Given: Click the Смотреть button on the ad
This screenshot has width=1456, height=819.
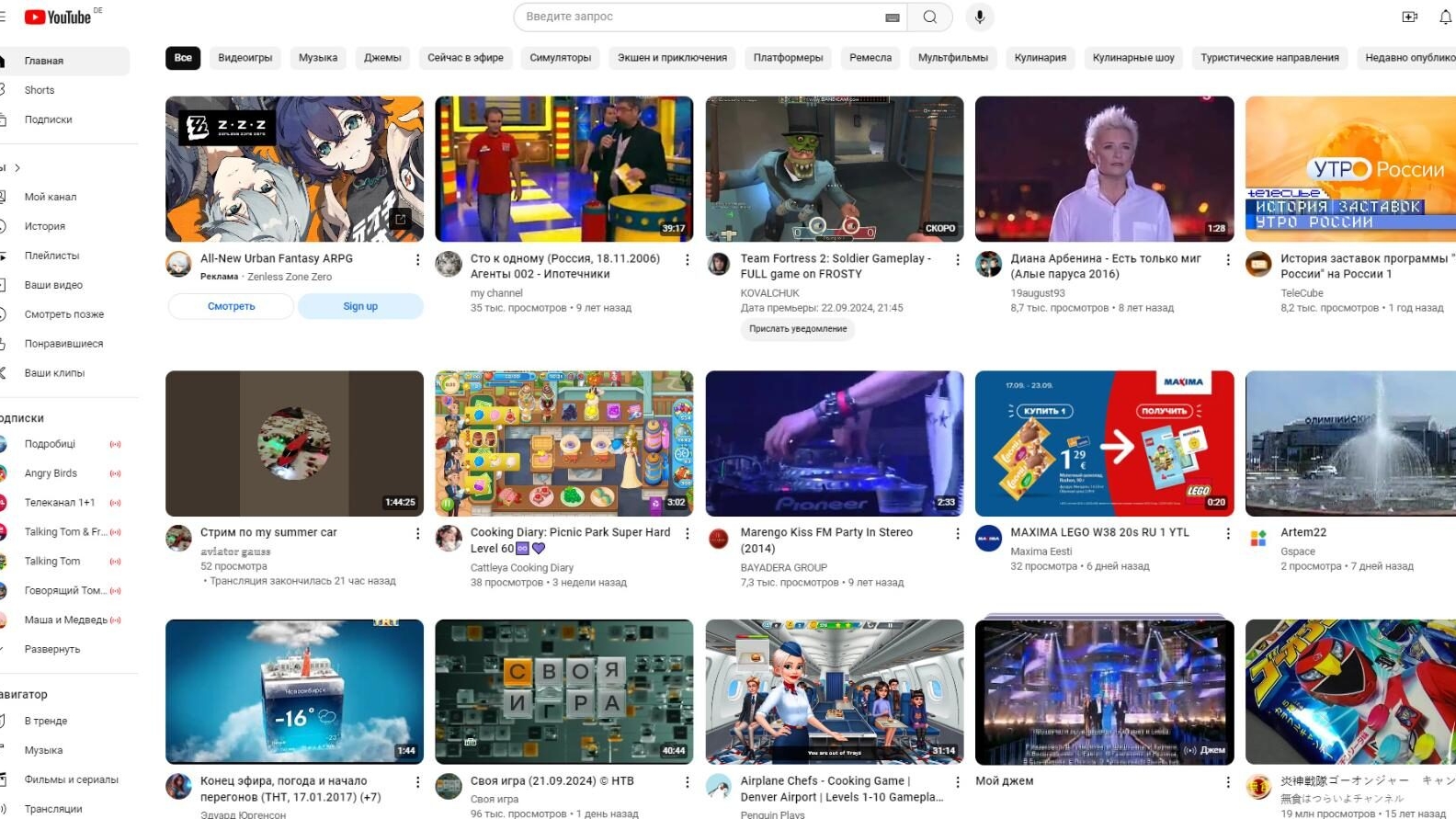Looking at the screenshot, I should 232,306.
